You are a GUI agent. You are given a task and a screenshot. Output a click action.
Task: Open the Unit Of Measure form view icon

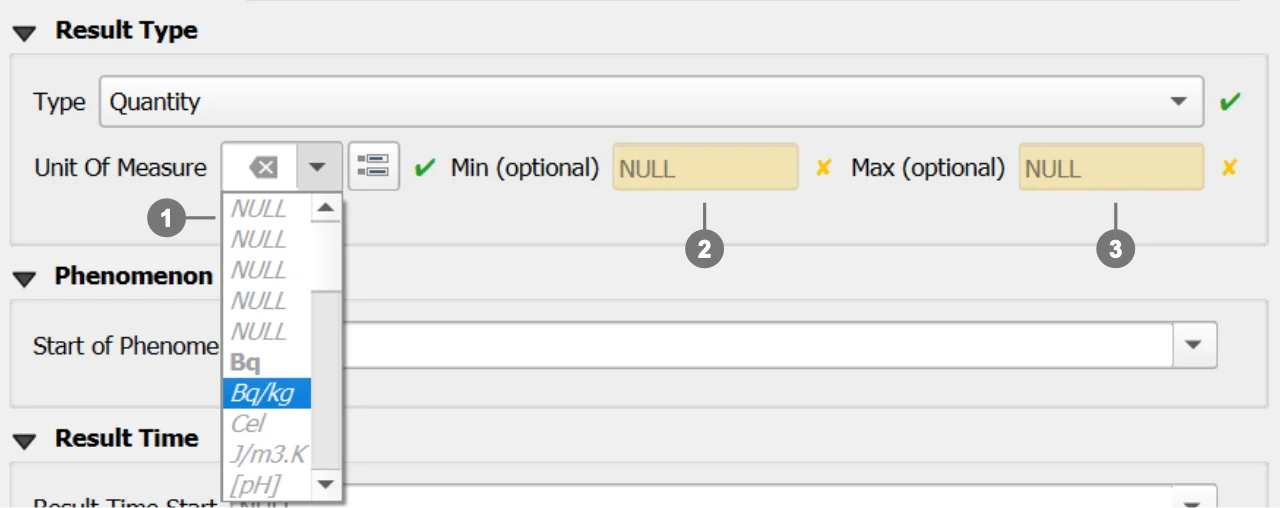coord(373,166)
